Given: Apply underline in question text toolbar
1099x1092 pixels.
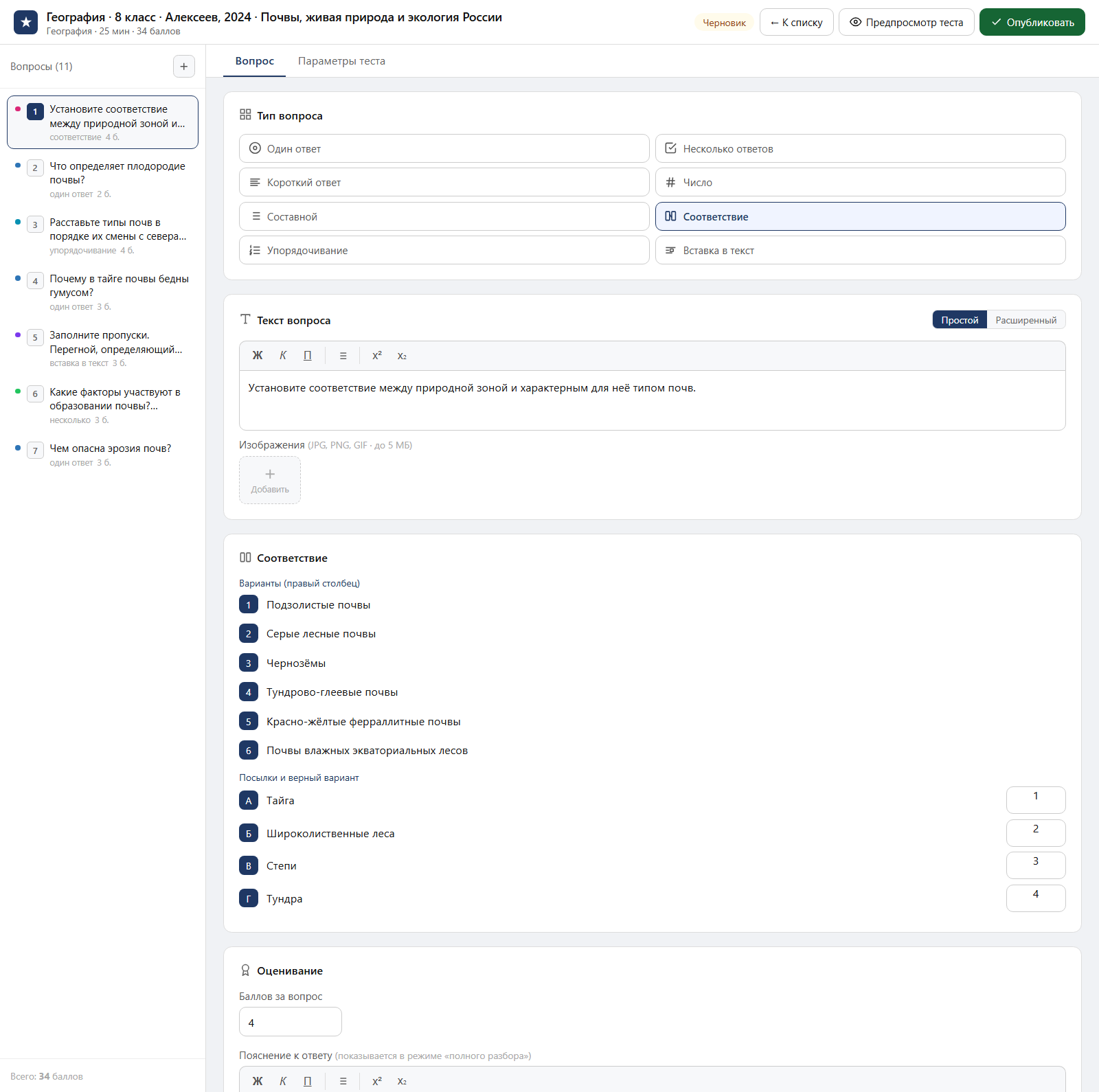Looking at the screenshot, I should pyautogui.click(x=308, y=356).
